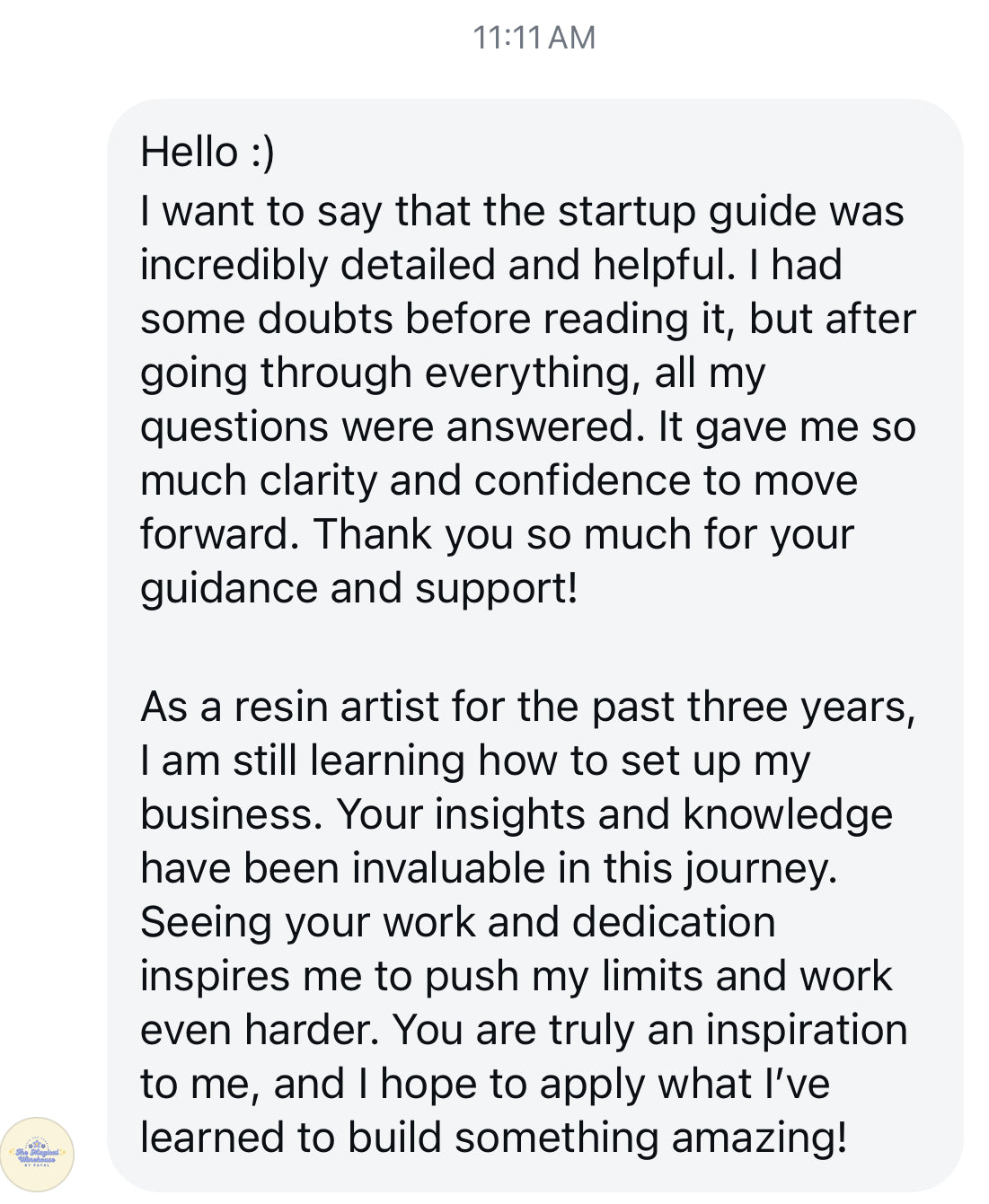Click the words "guidance and support!"

pyautogui.click(x=358, y=588)
